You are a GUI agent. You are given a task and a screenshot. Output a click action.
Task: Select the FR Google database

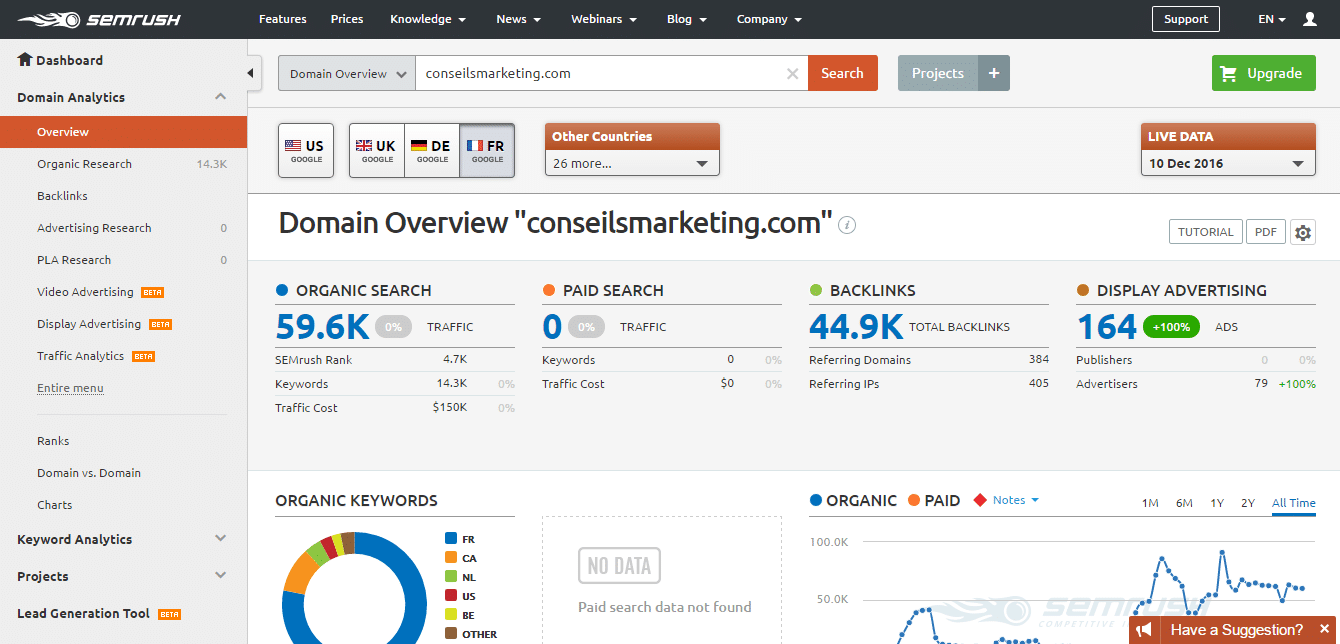click(x=487, y=151)
